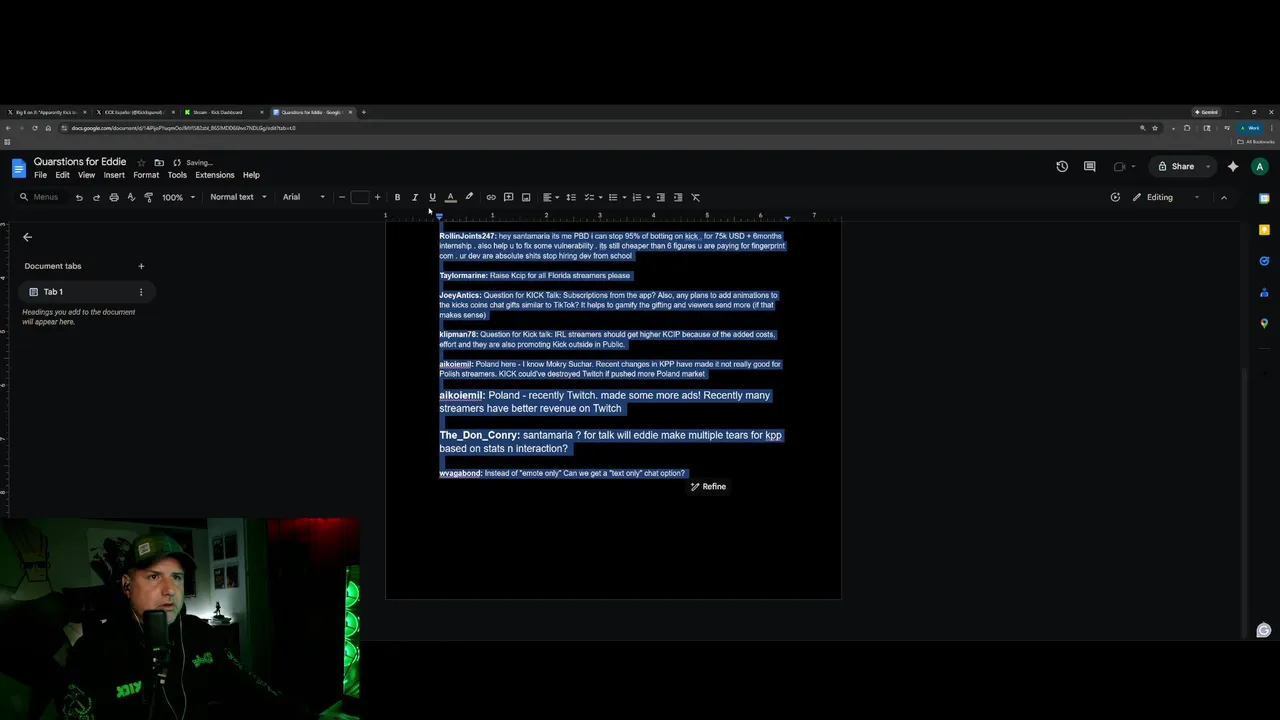Open the Google Docs home icon
This screenshot has height=720, width=1280.
coord(19,168)
